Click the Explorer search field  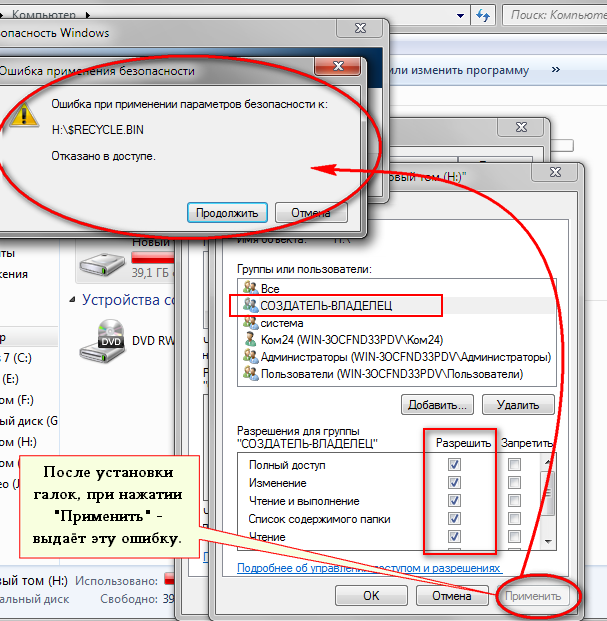[556, 15]
